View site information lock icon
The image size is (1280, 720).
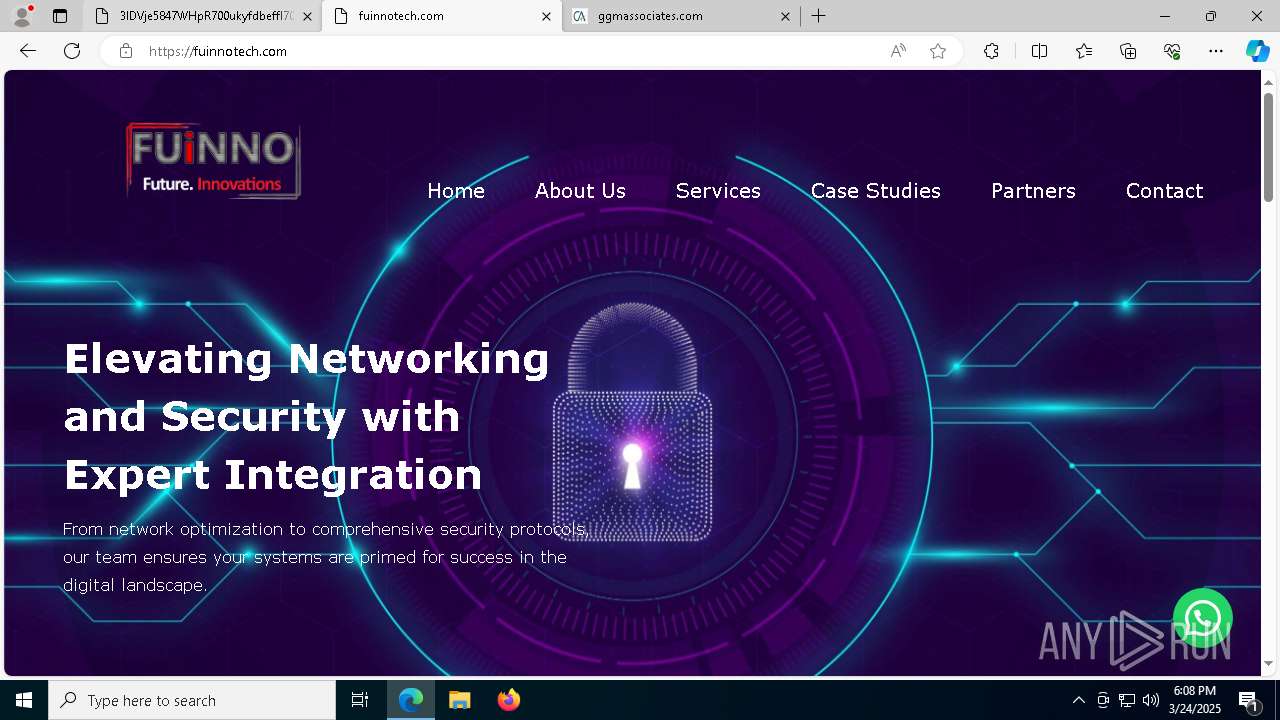(x=126, y=51)
